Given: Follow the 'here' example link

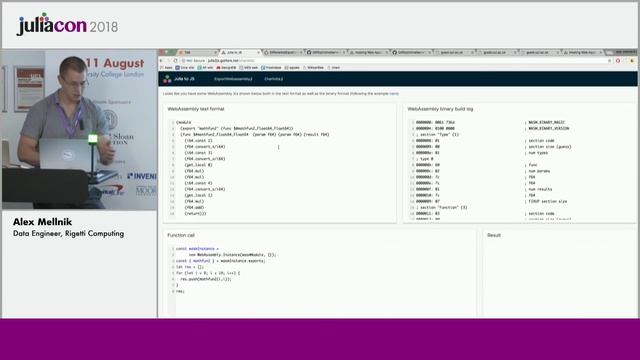Looking at the screenshot, I should 394,93.
